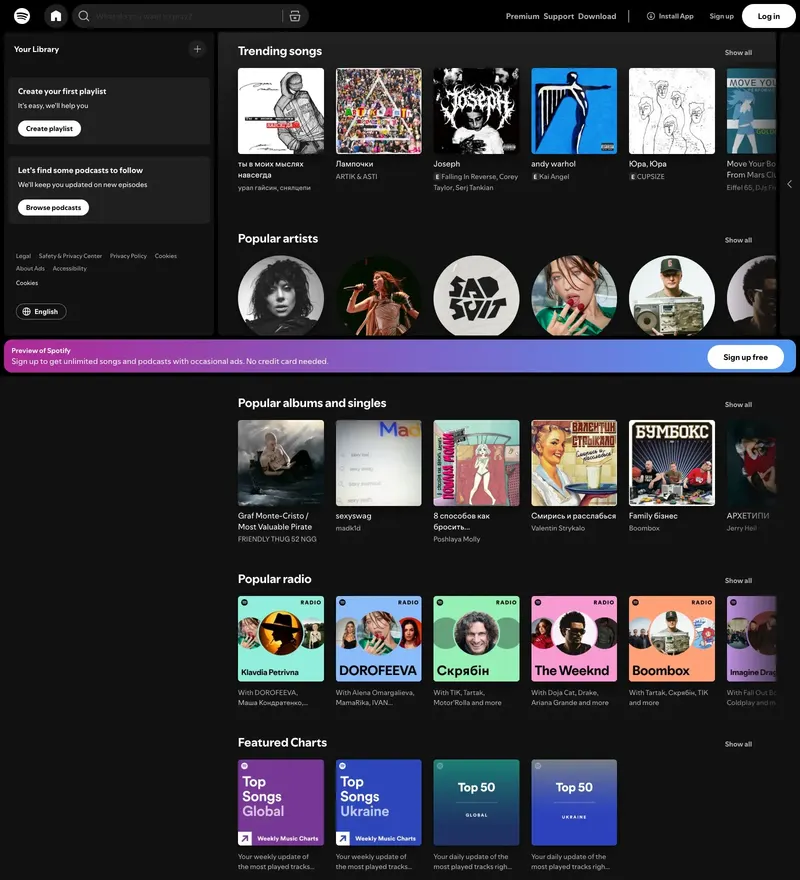
Task: Open the Лампочки song cover
Action: [378, 111]
